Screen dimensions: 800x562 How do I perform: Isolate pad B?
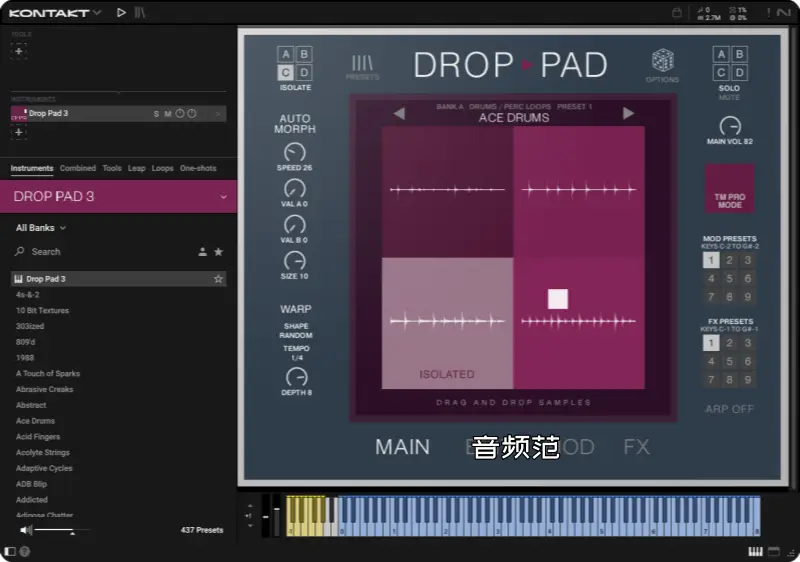click(x=304, y=55)
